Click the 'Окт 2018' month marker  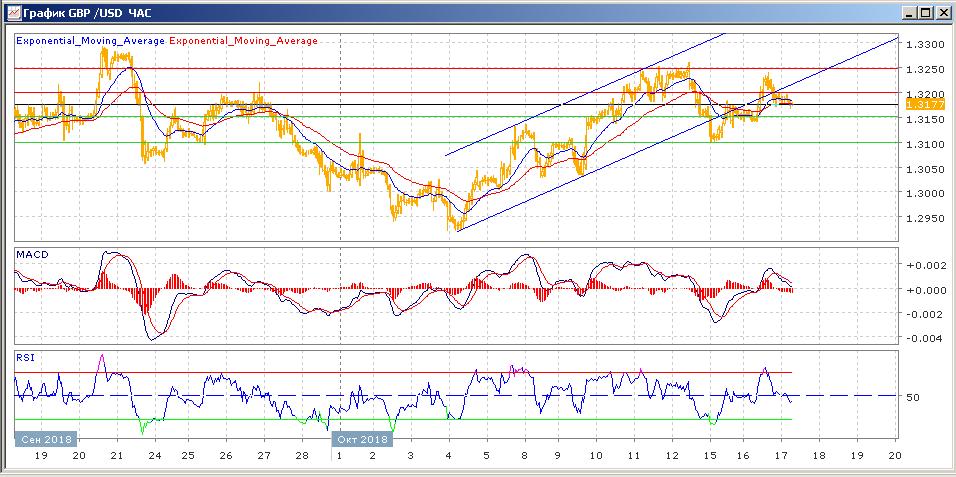(x=361, y=439)
